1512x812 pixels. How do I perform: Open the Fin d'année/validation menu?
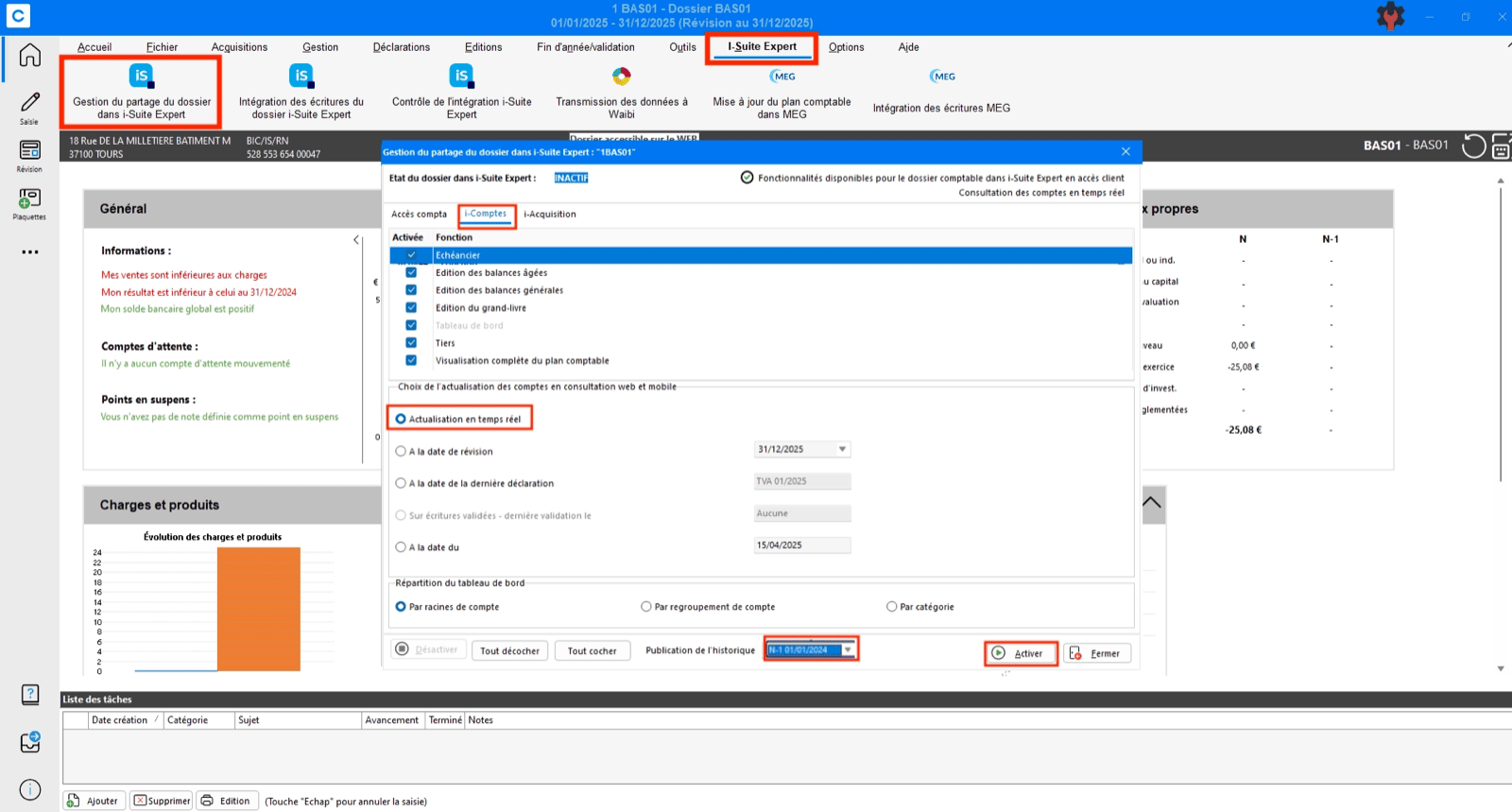click(586, 47)
